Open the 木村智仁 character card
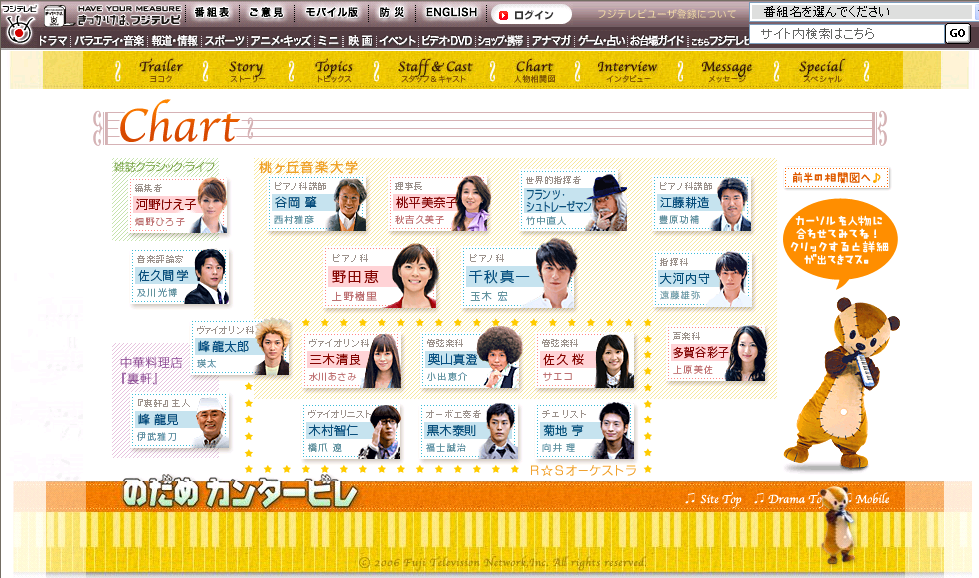This screenshot has width=979, height=578. (x=352, y=431)
